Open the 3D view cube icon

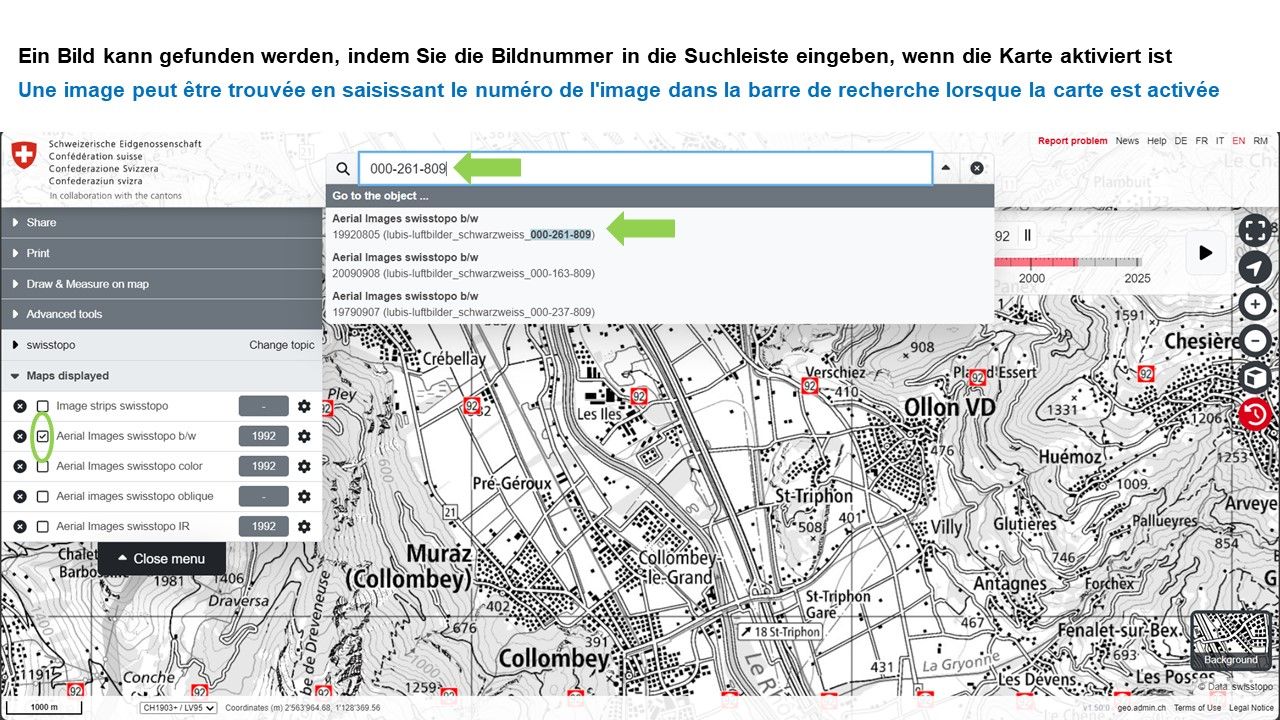tap(1254, 378)
